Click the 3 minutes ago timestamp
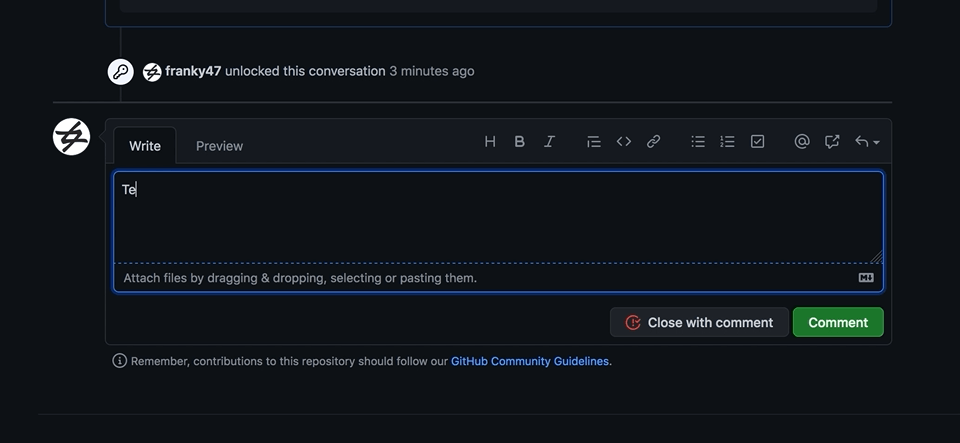Viewport: 960px width, 443px height. (432, 71)
